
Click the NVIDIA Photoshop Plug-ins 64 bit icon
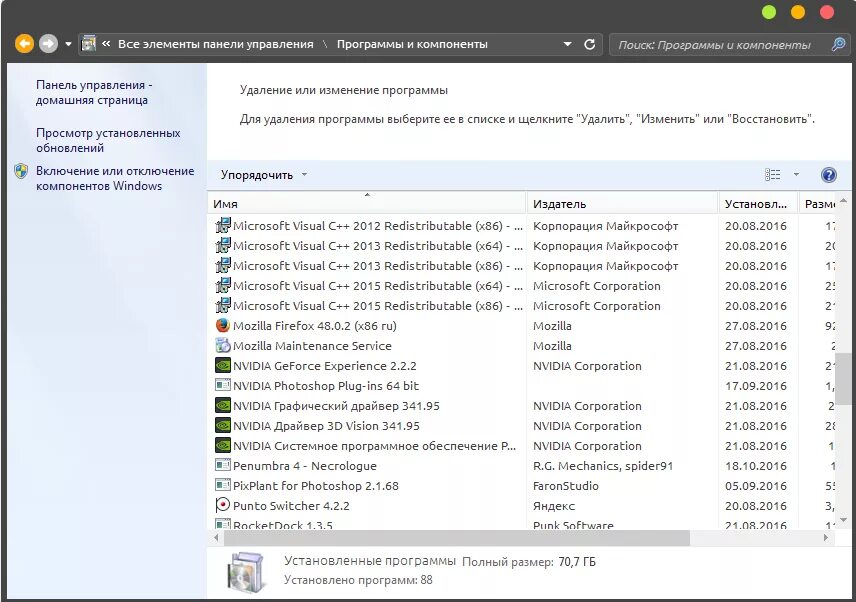click(223, 385)
